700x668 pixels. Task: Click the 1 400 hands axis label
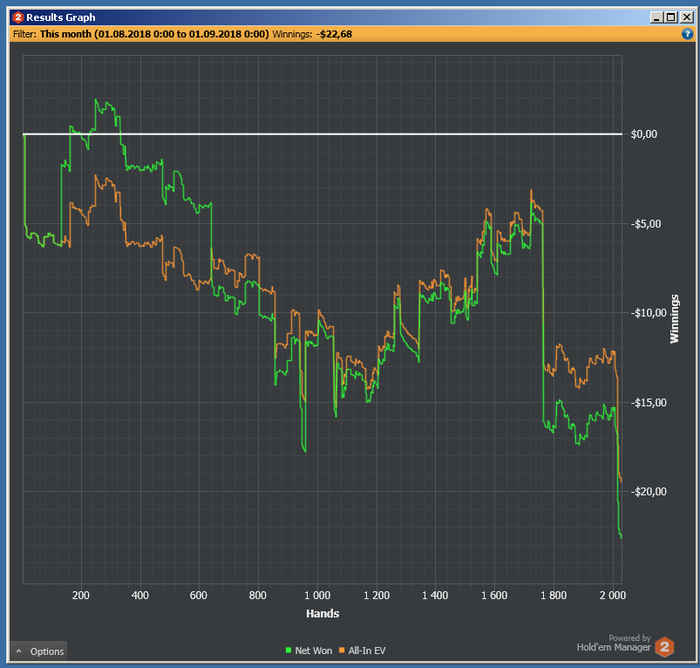tap(435, 595)
